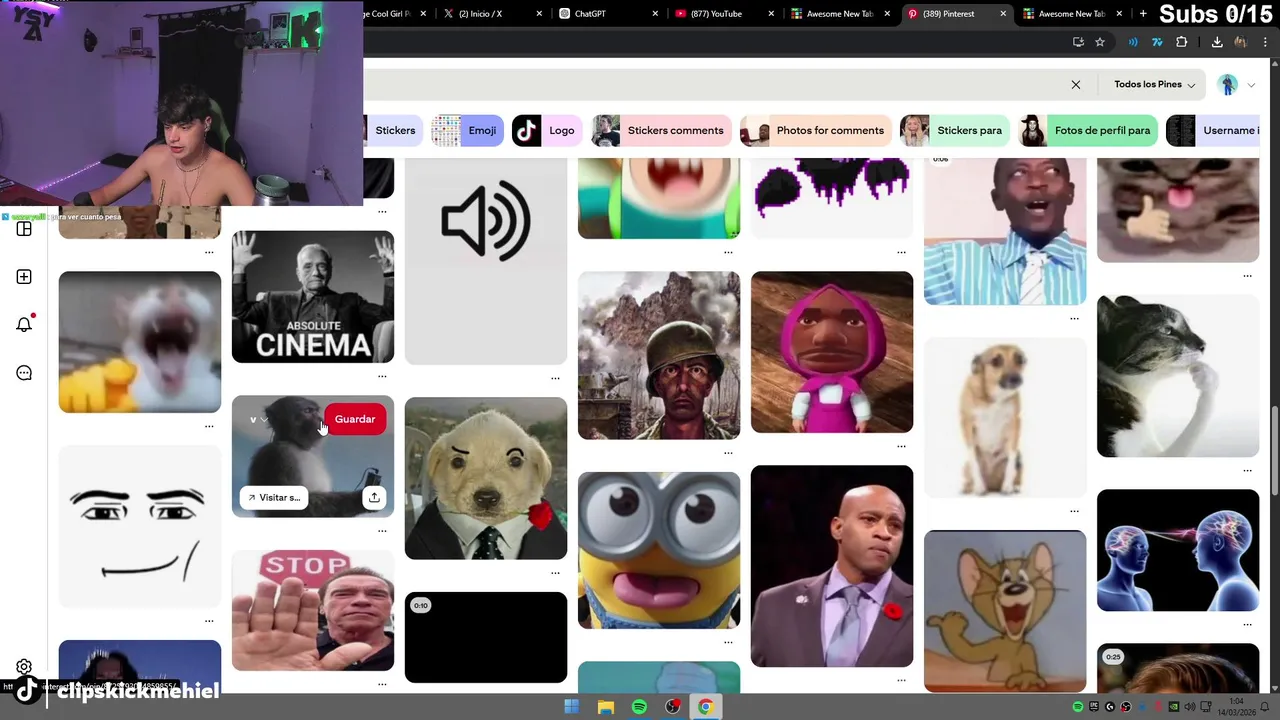Screen dimensions: 1280x720
Task: Select the Fotos de perfil para chip
Action: click(x=1088, y=130)
